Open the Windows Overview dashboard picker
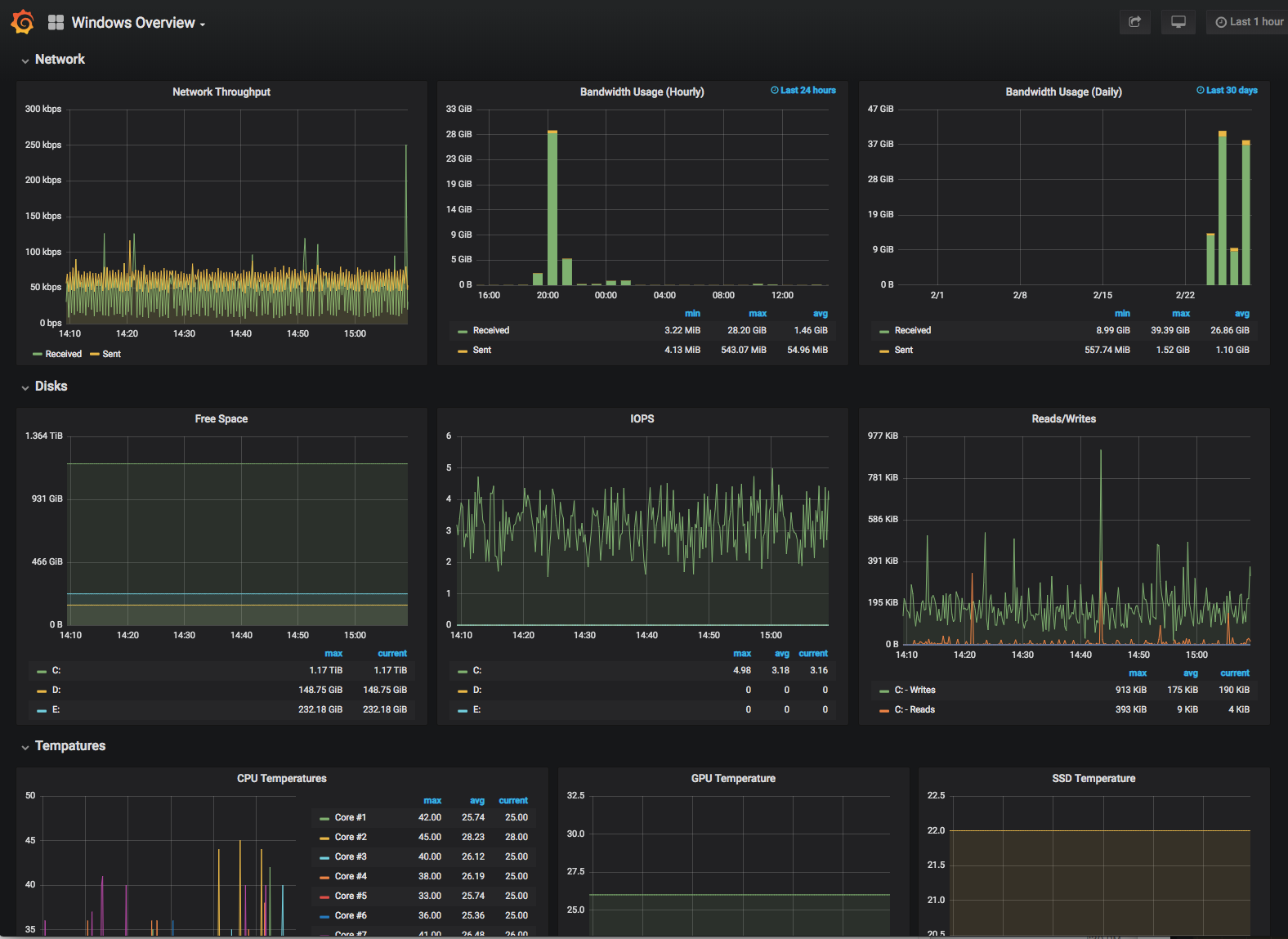This screenshot has height=939, width=1288. pos(137,23)
